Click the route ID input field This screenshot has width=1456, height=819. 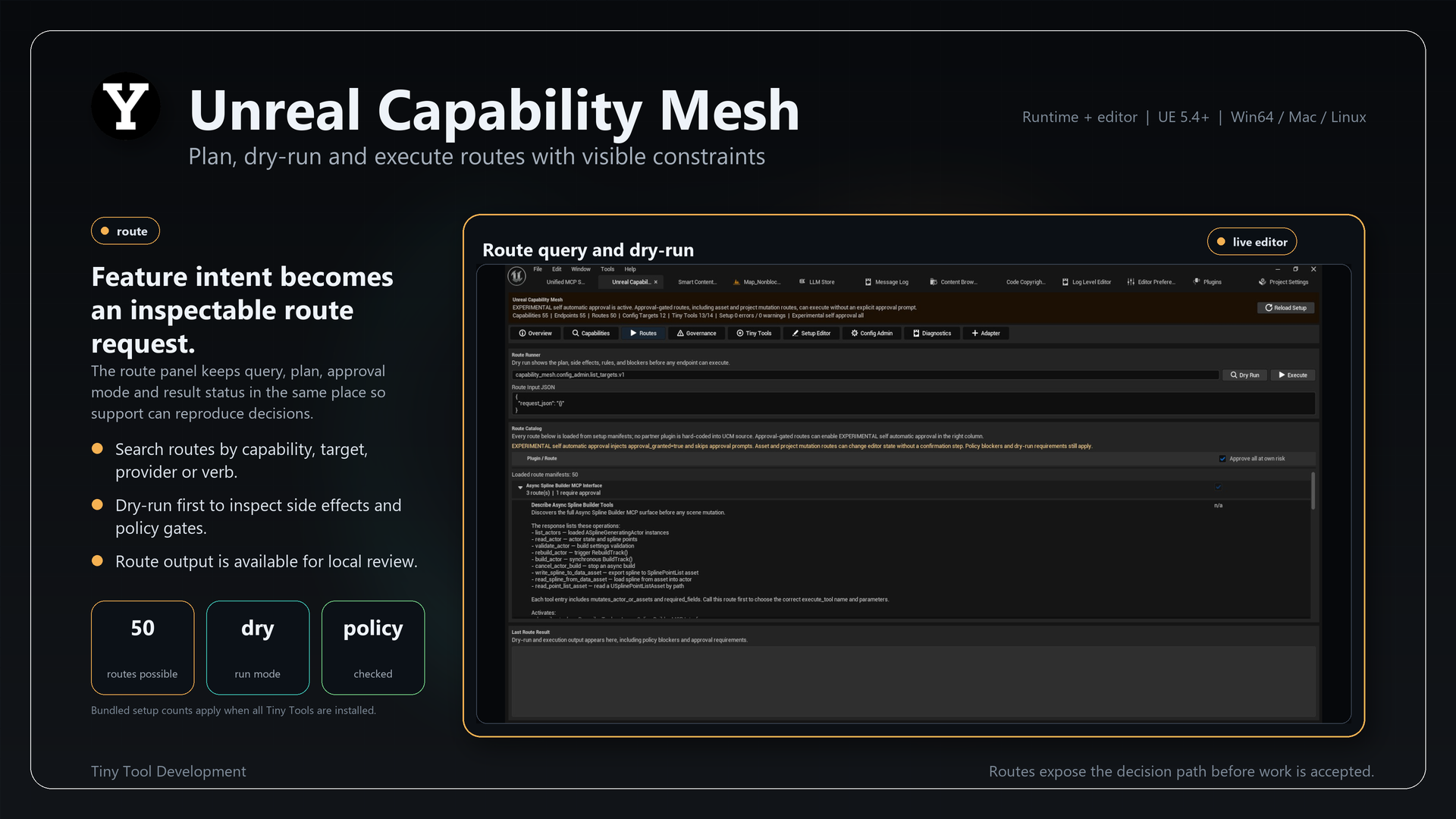point(865,375)
